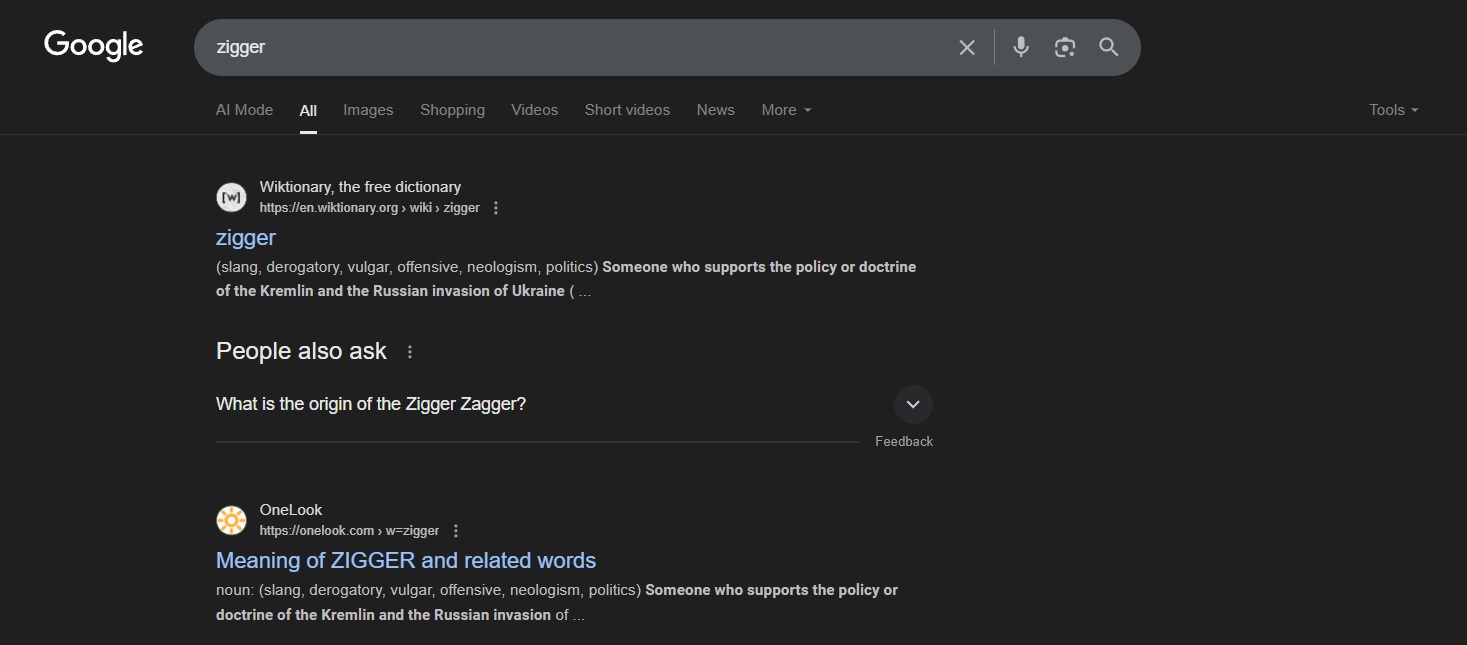The height and width of the screenshot is (645, 1467).
Task: Open the Meaning of ZIGGER and related words link
Action: pyautogui.click(x=406, y=561)
